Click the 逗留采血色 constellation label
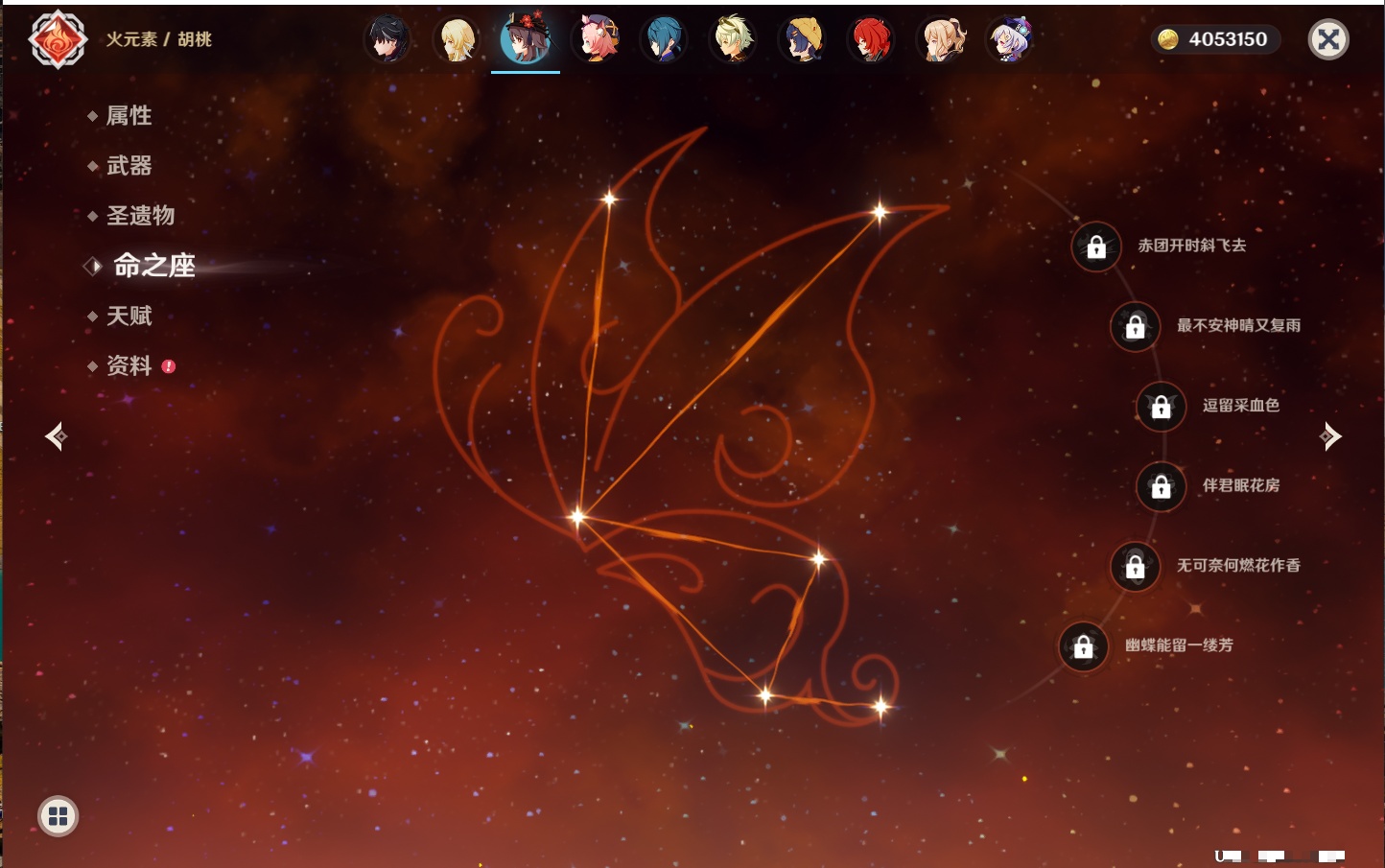This screenshot has width=1385, height=868. (1241, 405)
